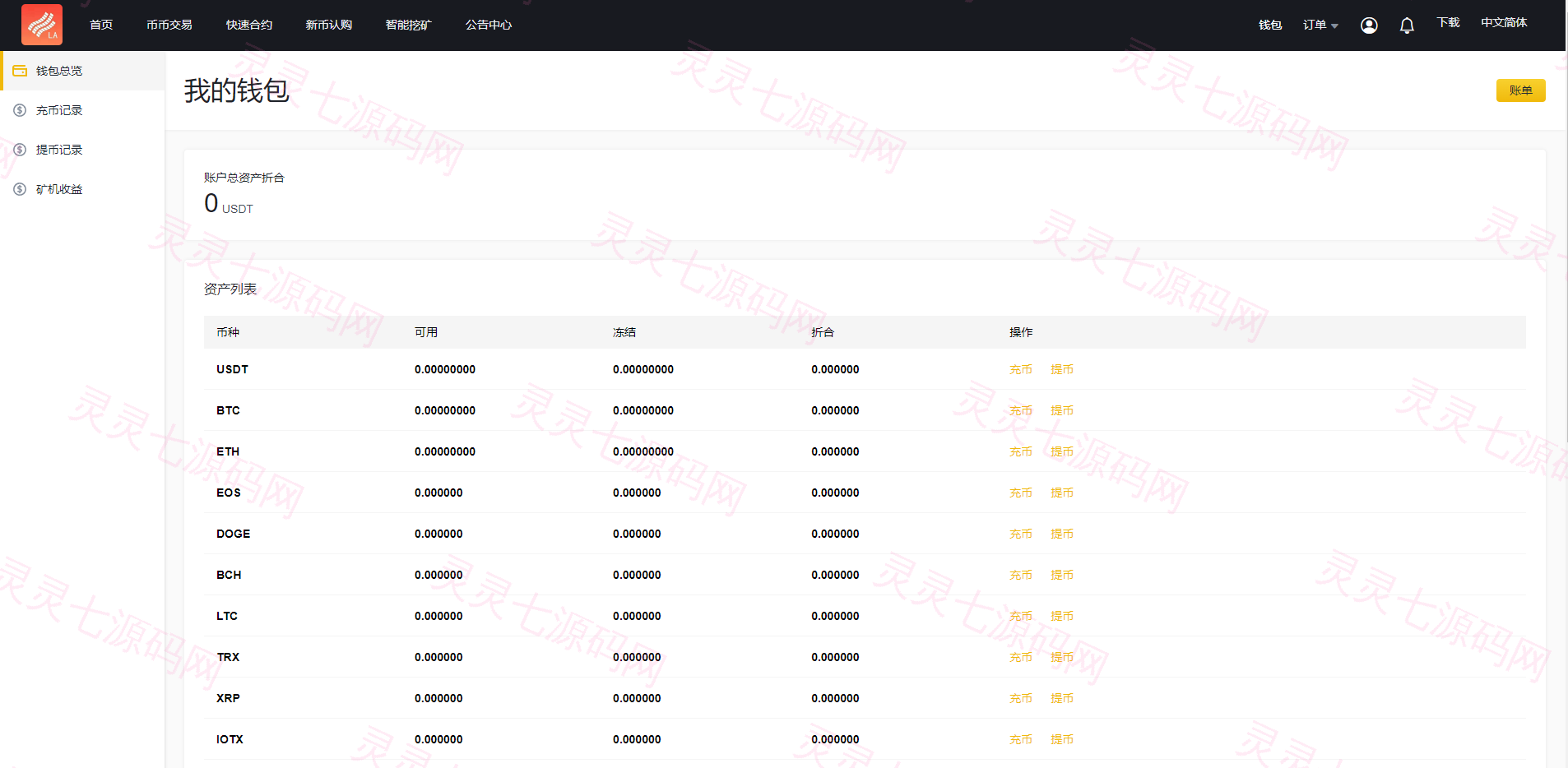The height and width of the screenshot is (768, 1568).
Task: Click the yellow 账单 button
Action: (1520, 90)
